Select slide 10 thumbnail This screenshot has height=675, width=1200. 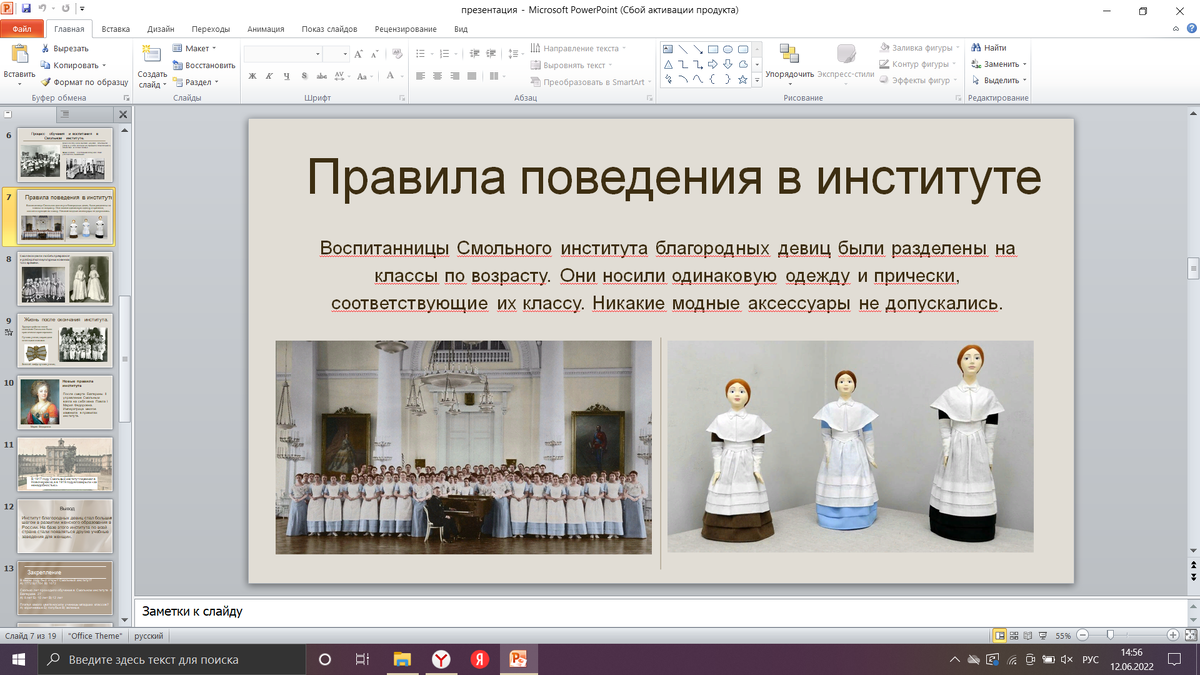point(66,403)
